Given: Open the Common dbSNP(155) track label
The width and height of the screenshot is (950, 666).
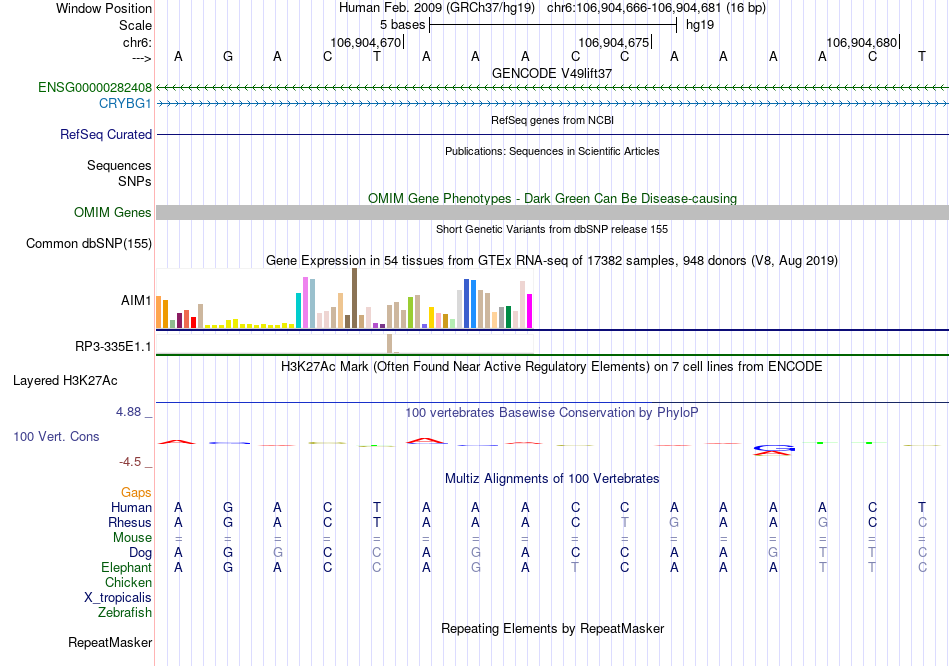Looking at the screenshot, I should coord(89,244).
